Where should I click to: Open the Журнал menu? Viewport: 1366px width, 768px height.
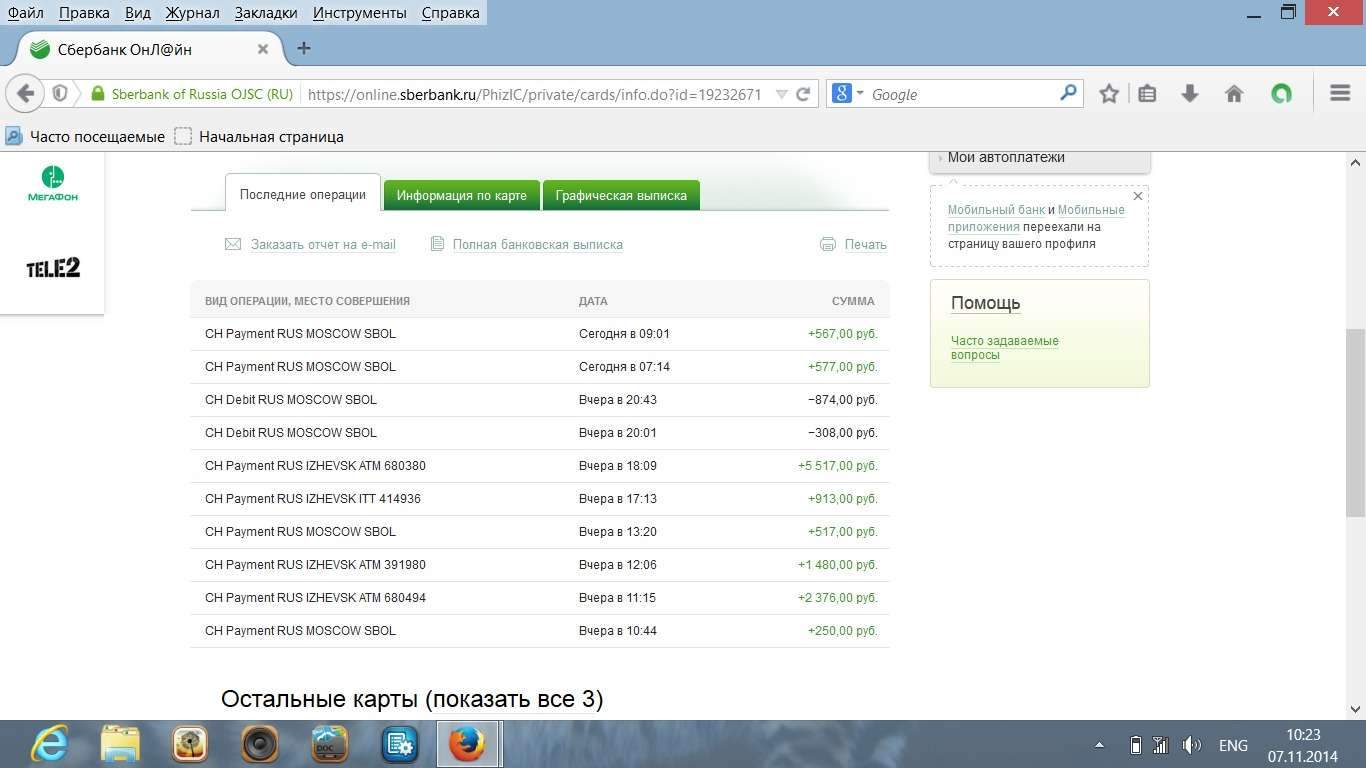coord(193,13)
